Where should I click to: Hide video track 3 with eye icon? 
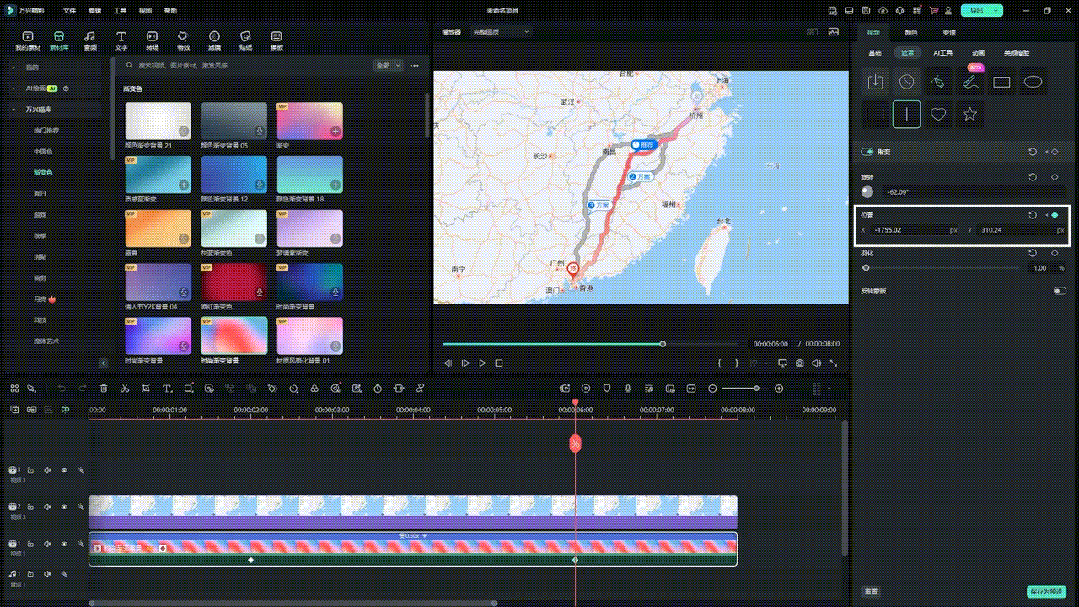pos(65,471)
